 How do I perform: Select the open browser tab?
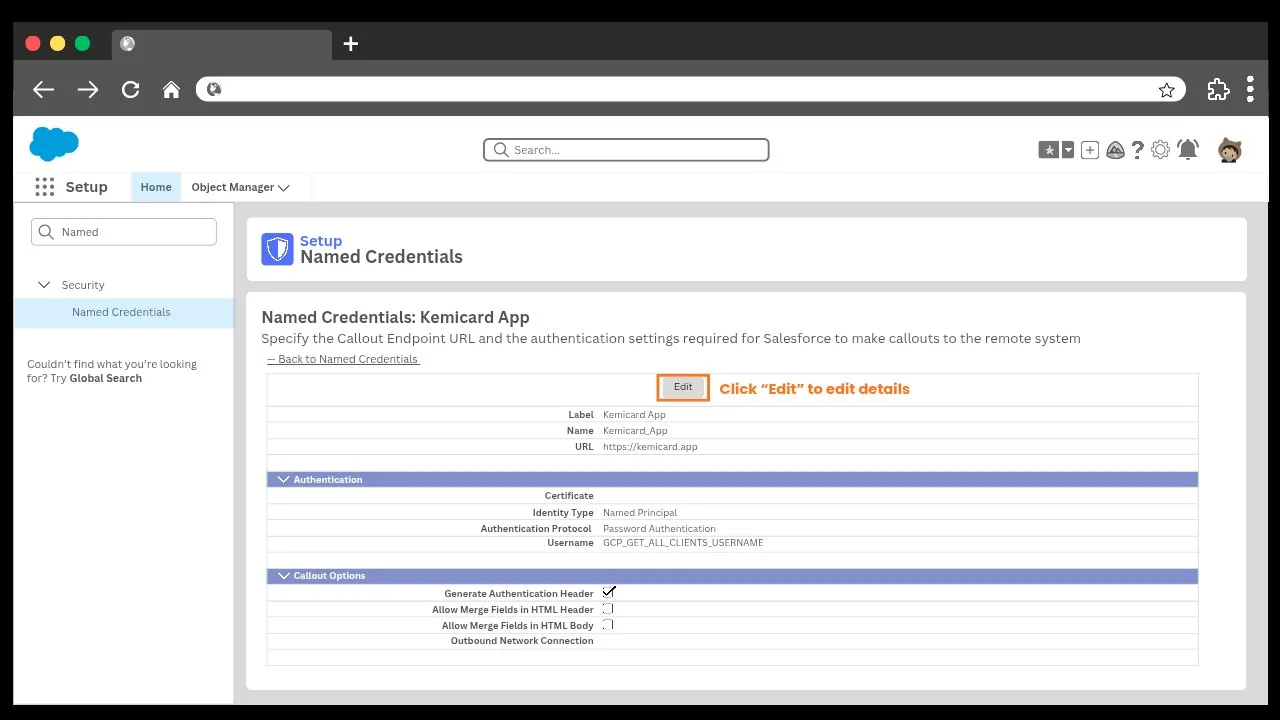coord(221,44)
